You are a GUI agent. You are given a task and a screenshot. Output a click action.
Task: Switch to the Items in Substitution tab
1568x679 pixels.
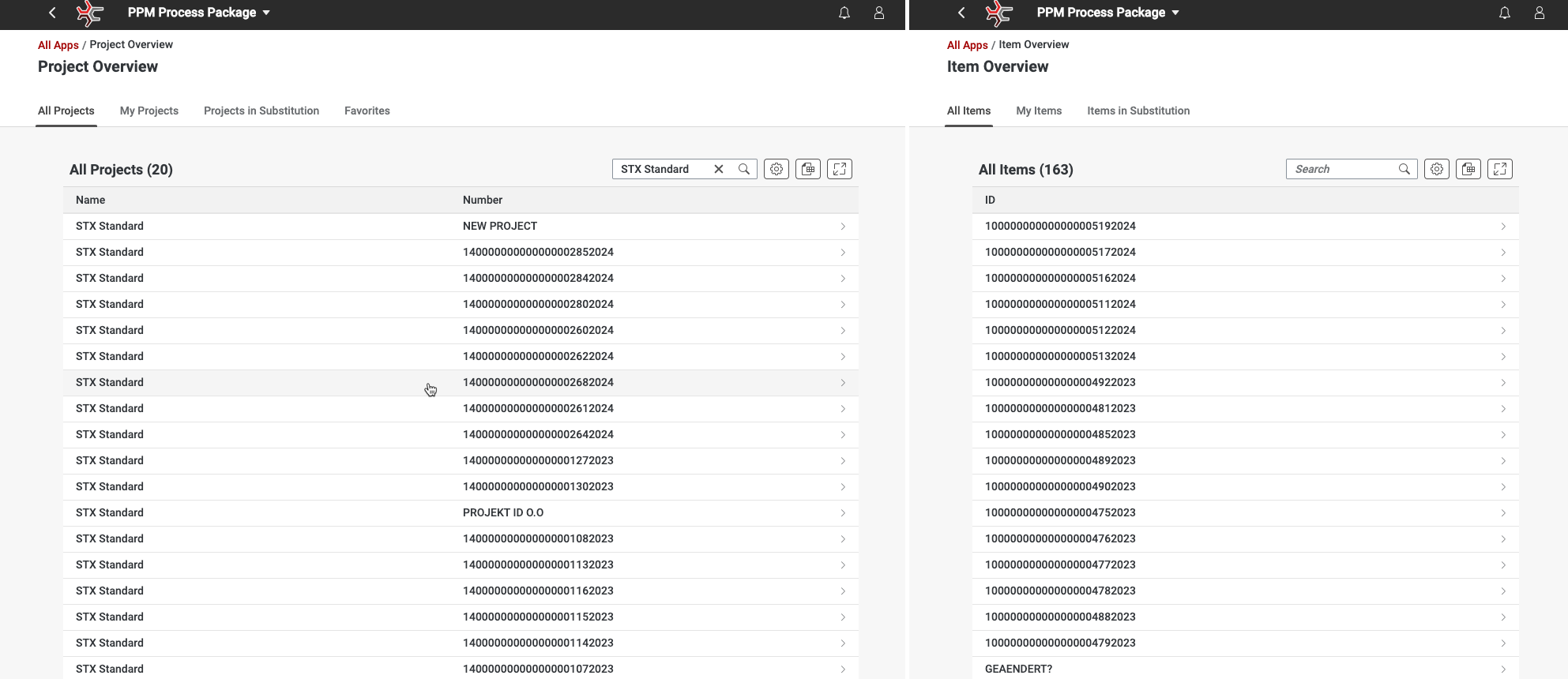coord(1137,111)
